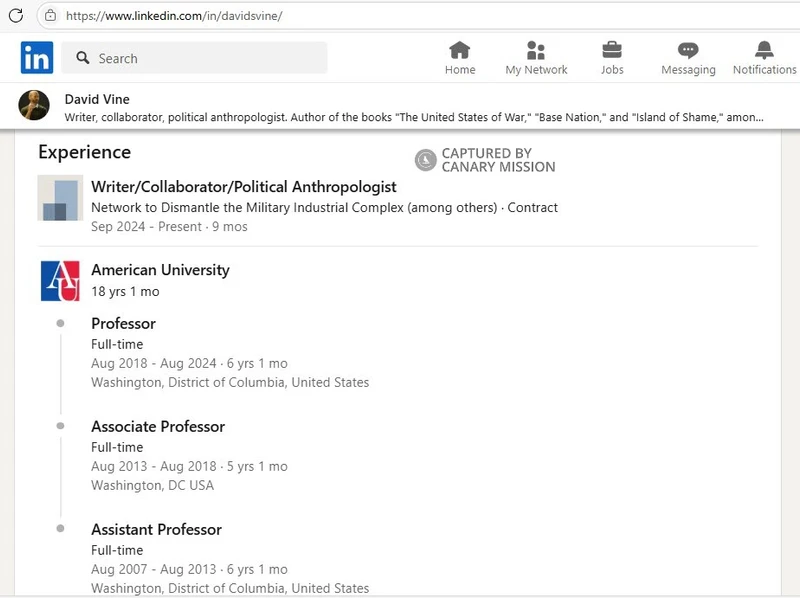Viewport: 800px width, 598px height.
Task: Focus the LinkedIn Search field
Action: (x=194, y=58)
